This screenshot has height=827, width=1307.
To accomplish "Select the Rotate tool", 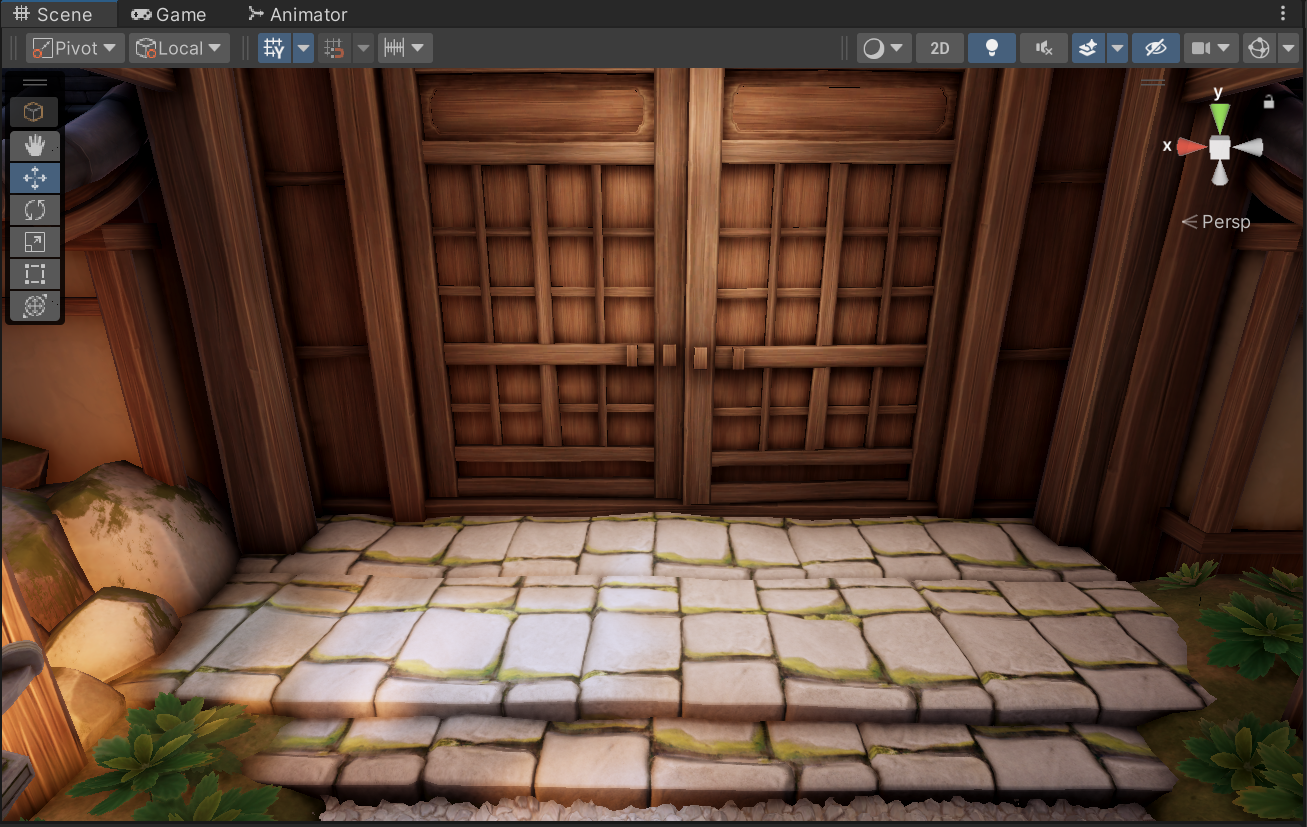I will (35, 210).
